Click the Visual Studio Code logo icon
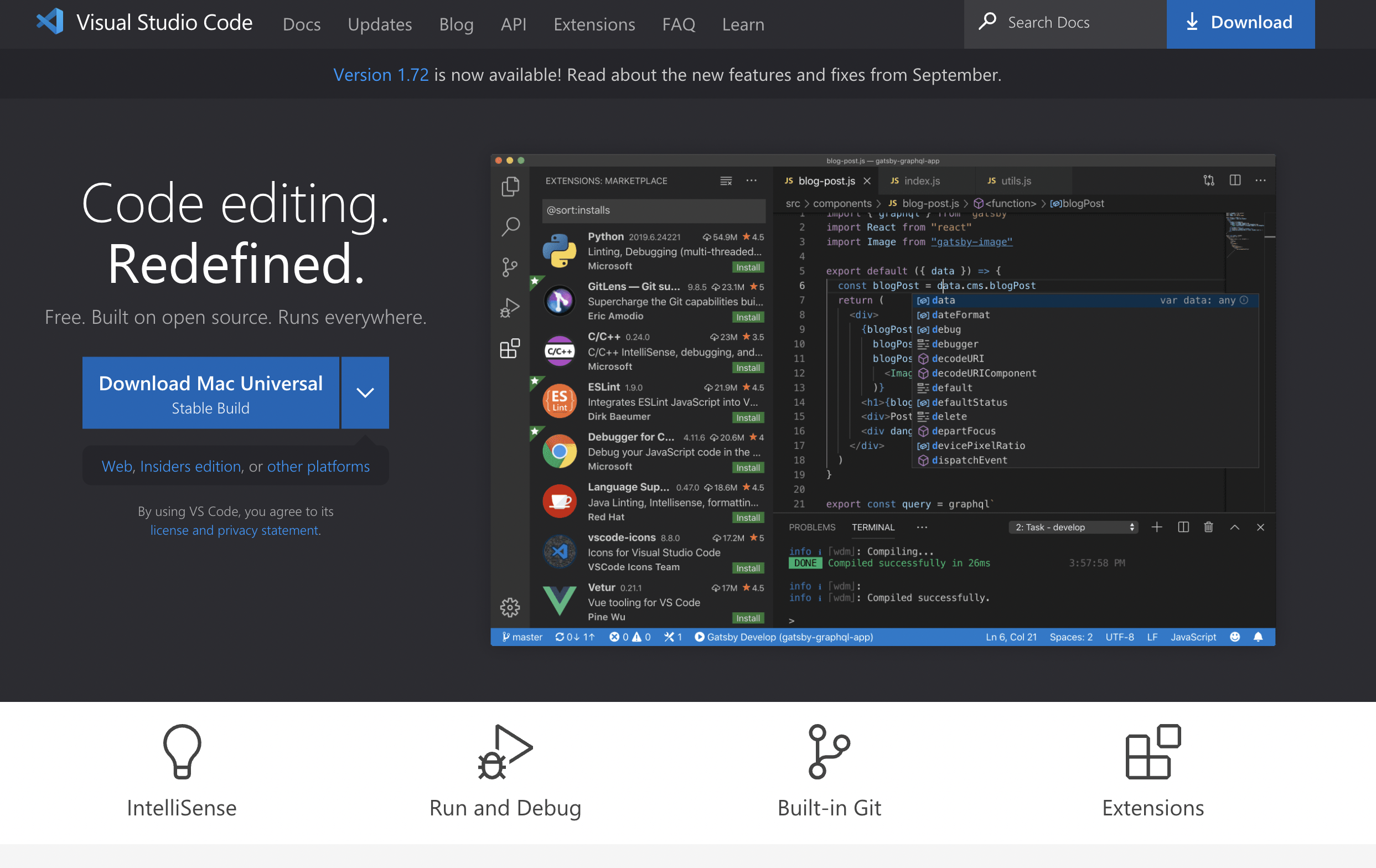 [50, 22]
